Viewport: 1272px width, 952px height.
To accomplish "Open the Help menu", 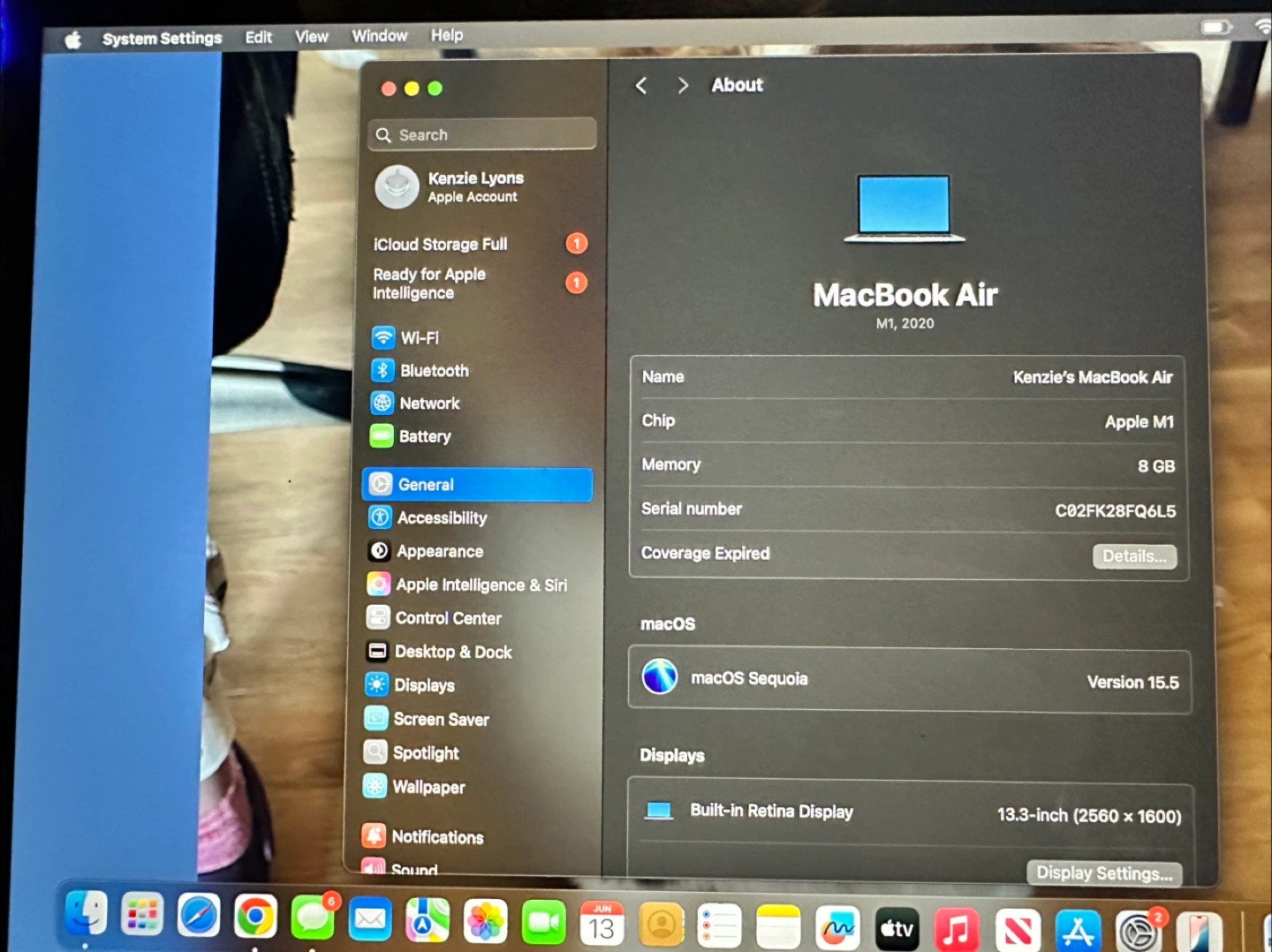I will click(x=447, y=34).
